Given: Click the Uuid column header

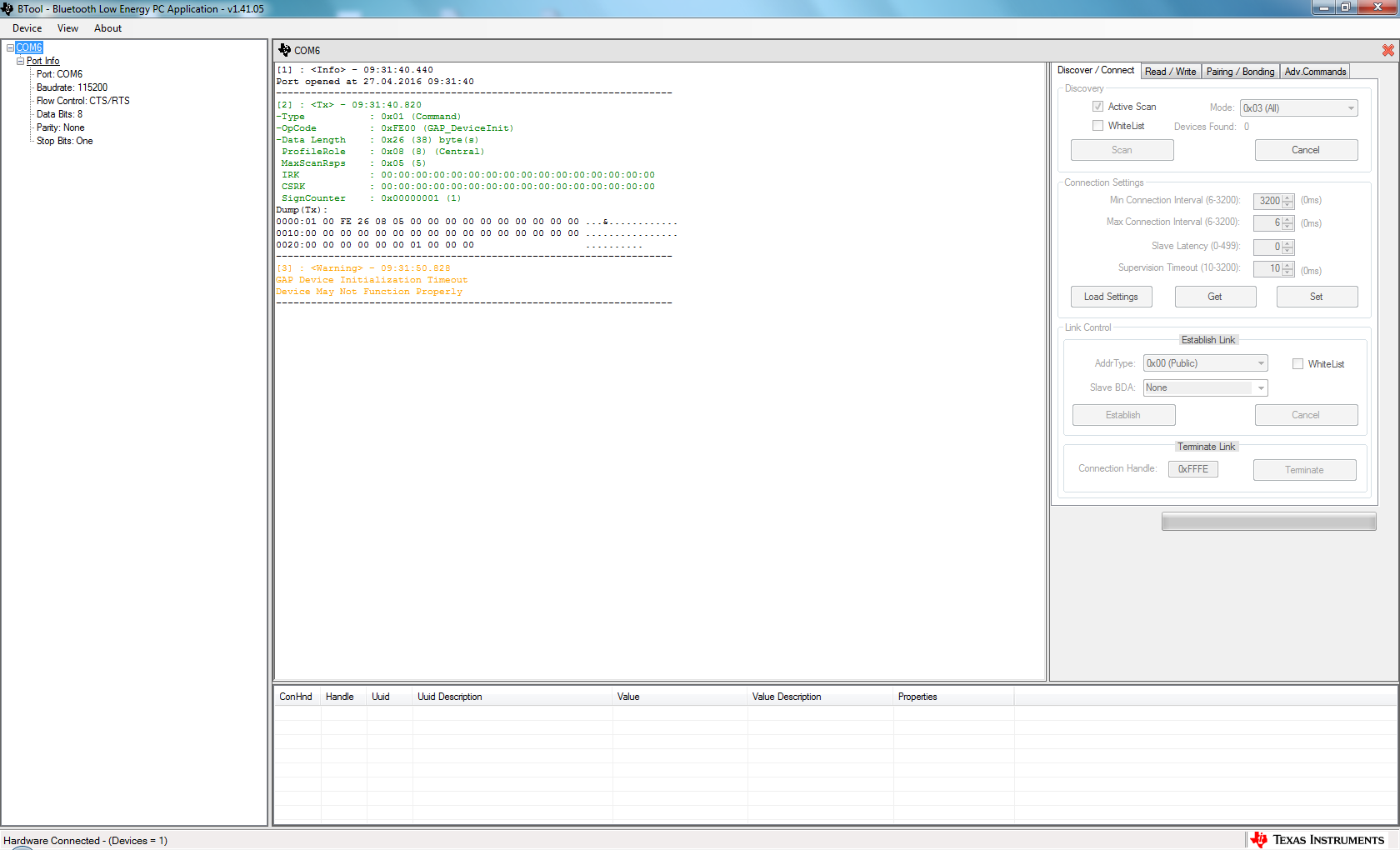Looking at the screenshot, I should (x=390, y=697).
